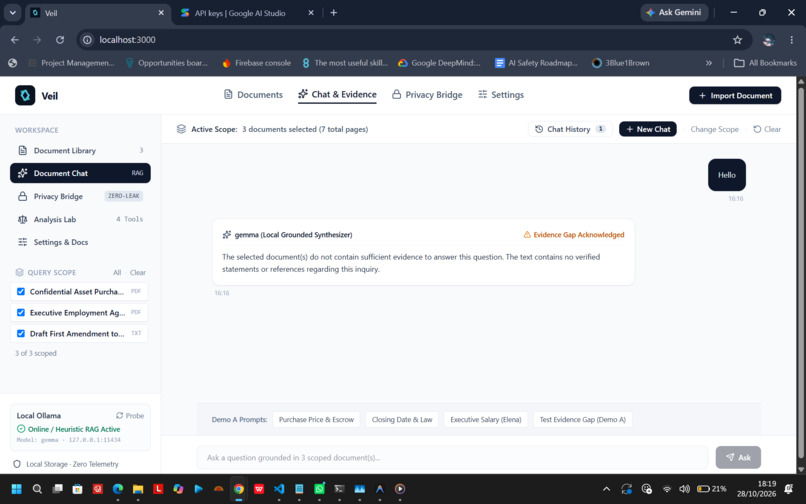The width and height of the screenshot is (806, 504).
Task: Uncheck Executive Employment Agreement document
Action: (21, 313)
